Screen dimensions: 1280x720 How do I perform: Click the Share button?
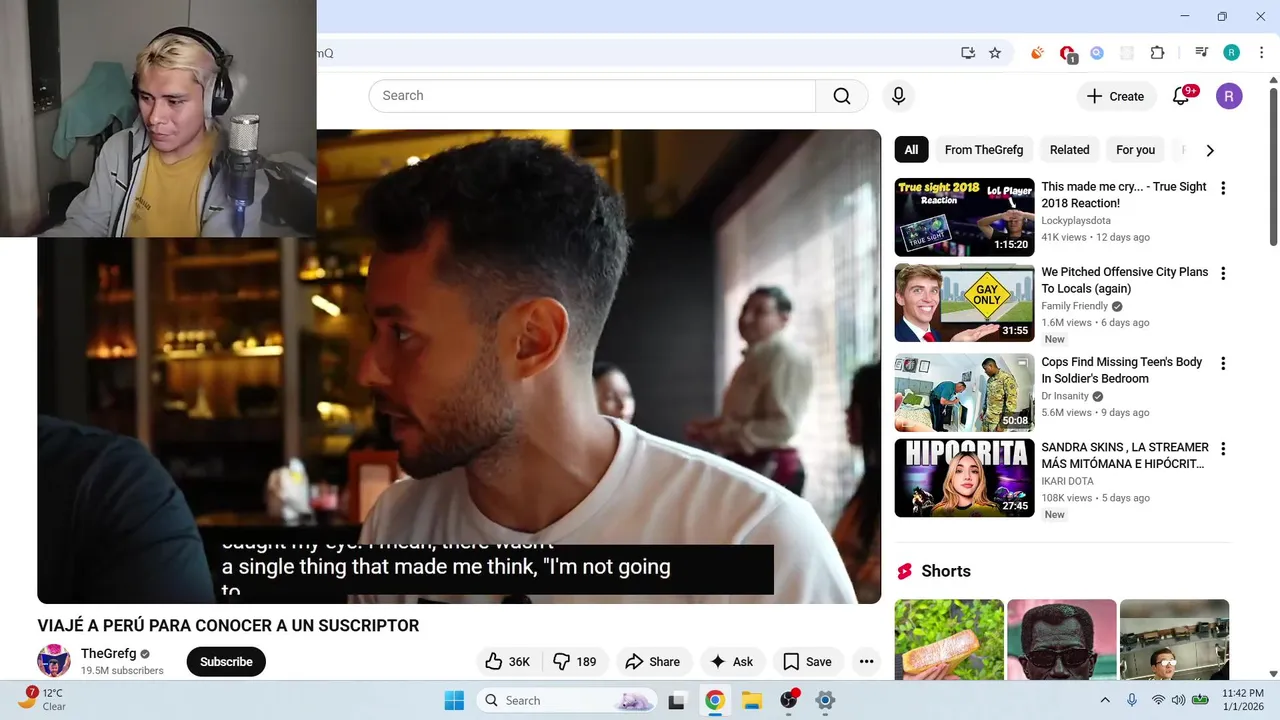click(653, 661)
